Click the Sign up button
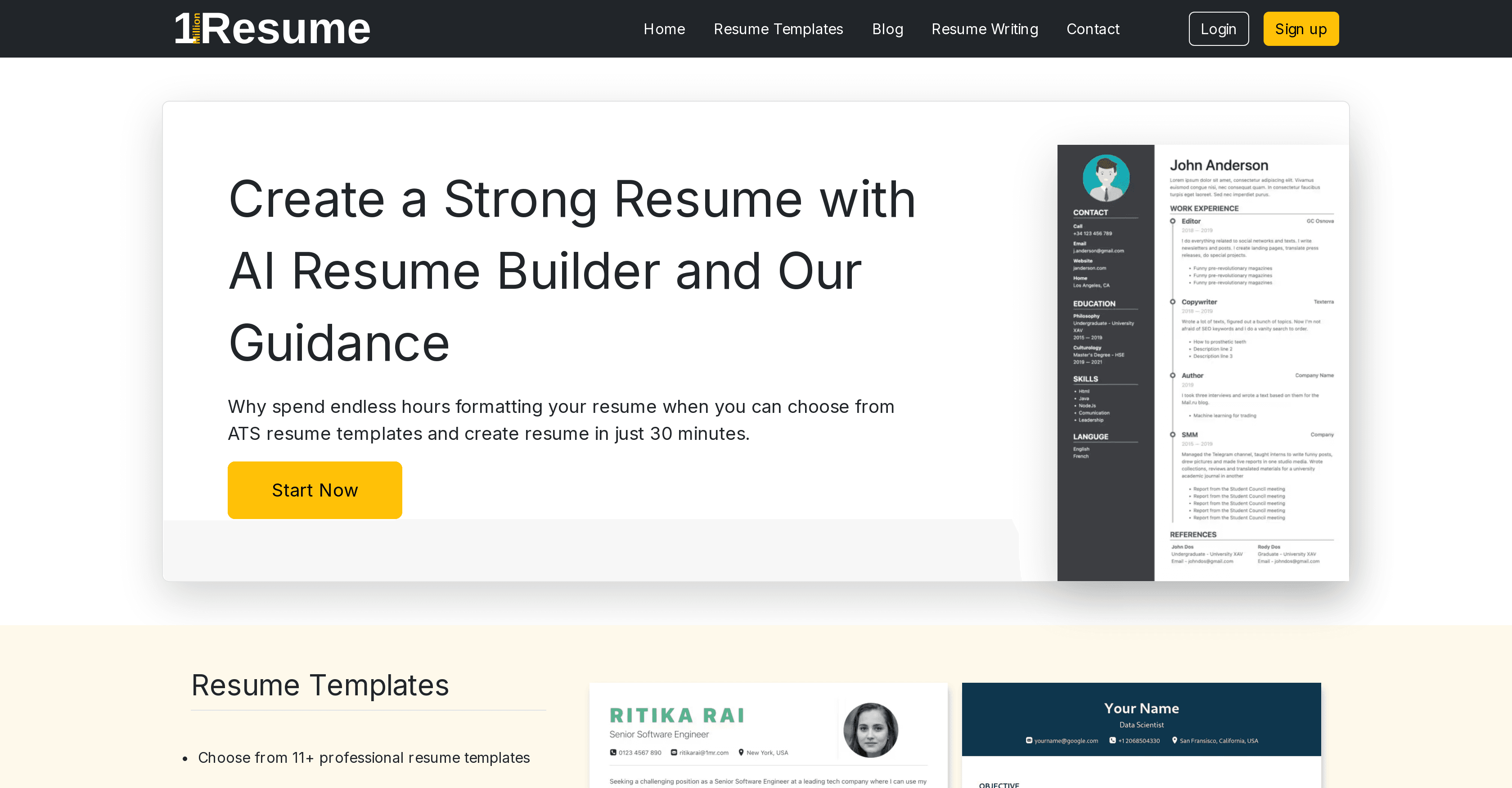The height and width of the screenshot is (788, 1512). [x=1300, y=28]
